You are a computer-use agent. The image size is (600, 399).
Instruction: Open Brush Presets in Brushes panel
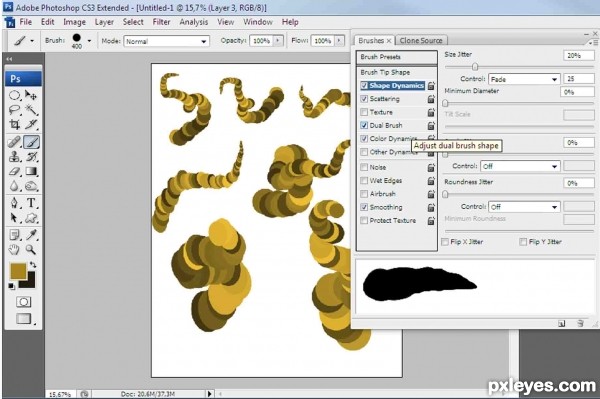[396, 57]
